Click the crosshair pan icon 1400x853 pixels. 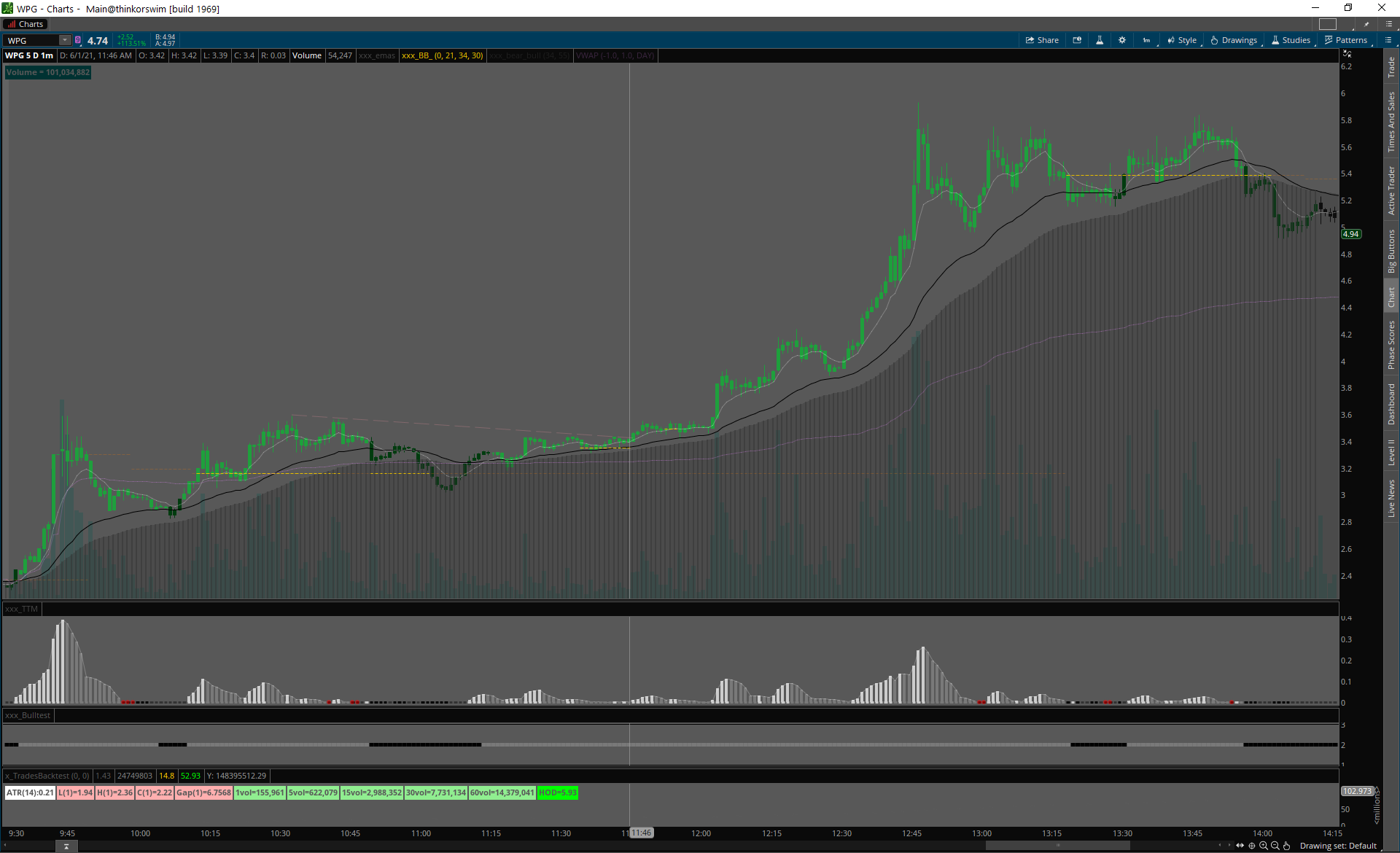coord(1252,846)
